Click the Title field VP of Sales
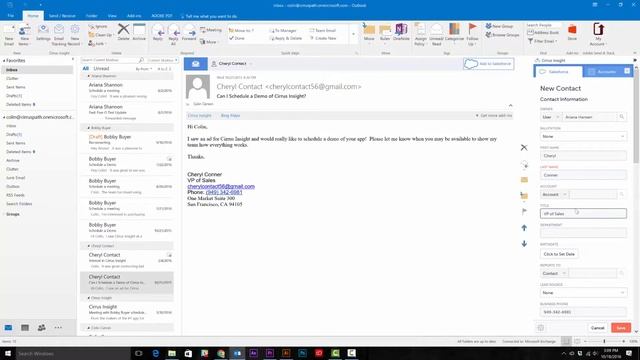Image resolution: width=640 pixels, height=360 pixels. coord(583,213)
